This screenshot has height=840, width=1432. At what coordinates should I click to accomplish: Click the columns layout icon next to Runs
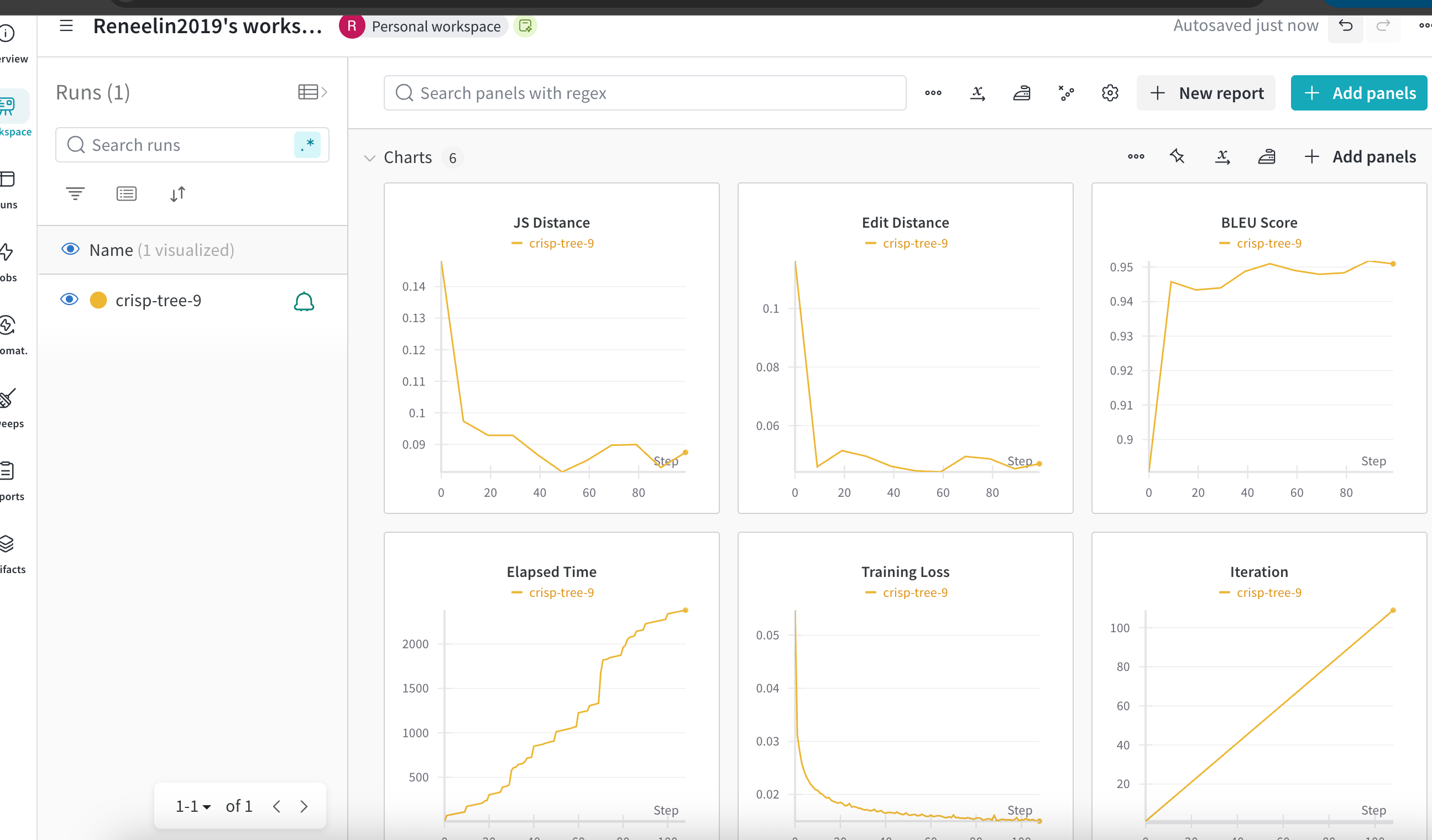click(x=309, y=92)
